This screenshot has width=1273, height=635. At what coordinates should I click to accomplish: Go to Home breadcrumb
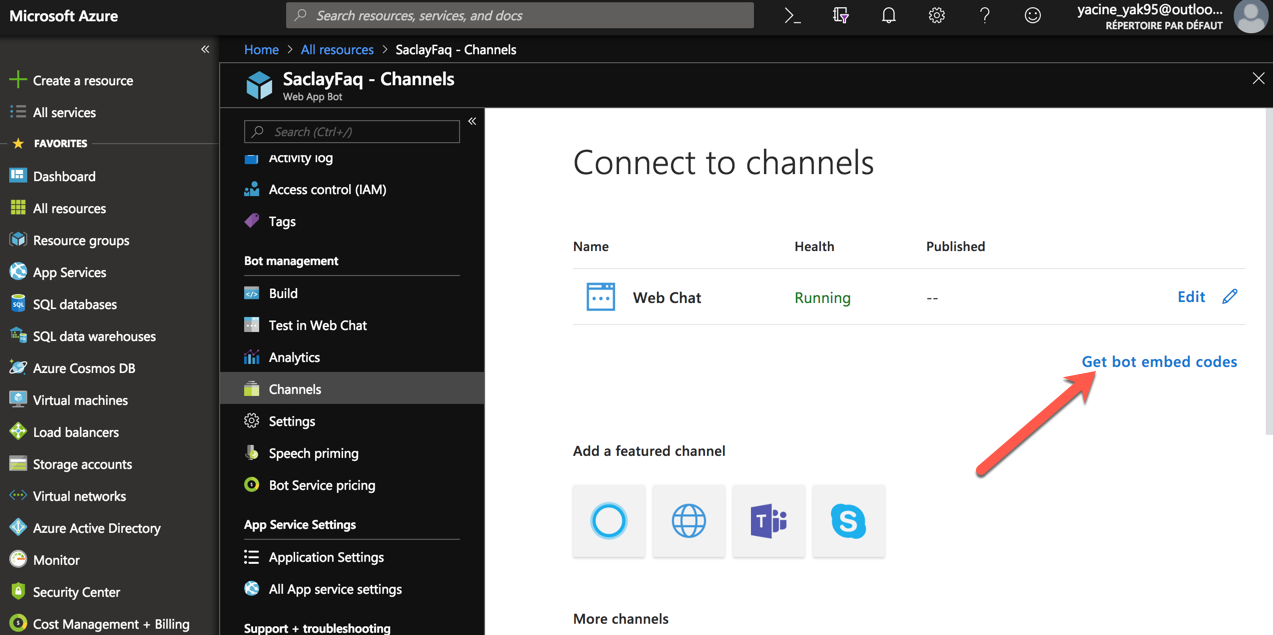pyautogui.click(x=261, y=49)
